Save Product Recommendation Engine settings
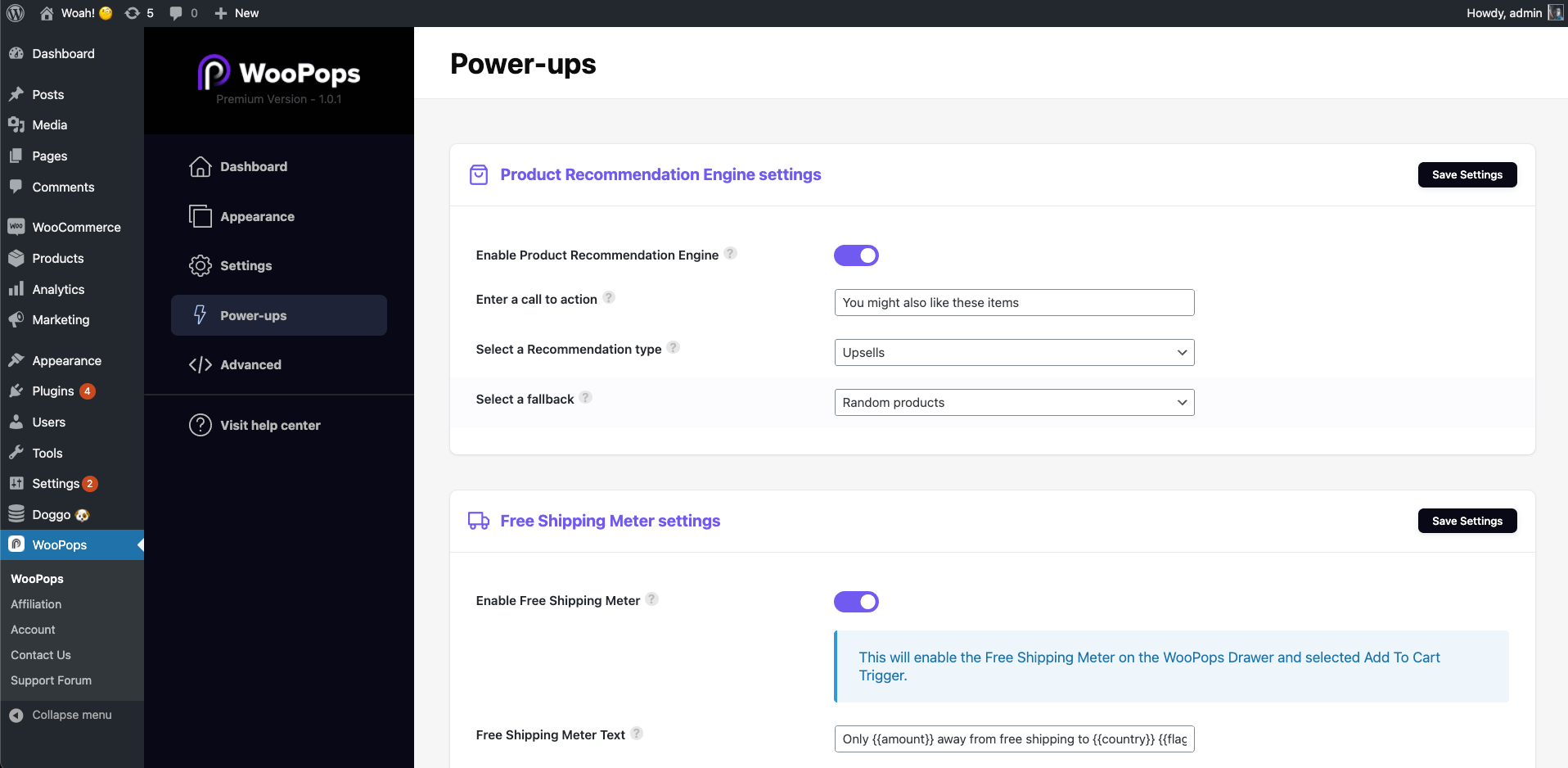This screenshot has width=1568, height=768. click(x=1467, y=174)
